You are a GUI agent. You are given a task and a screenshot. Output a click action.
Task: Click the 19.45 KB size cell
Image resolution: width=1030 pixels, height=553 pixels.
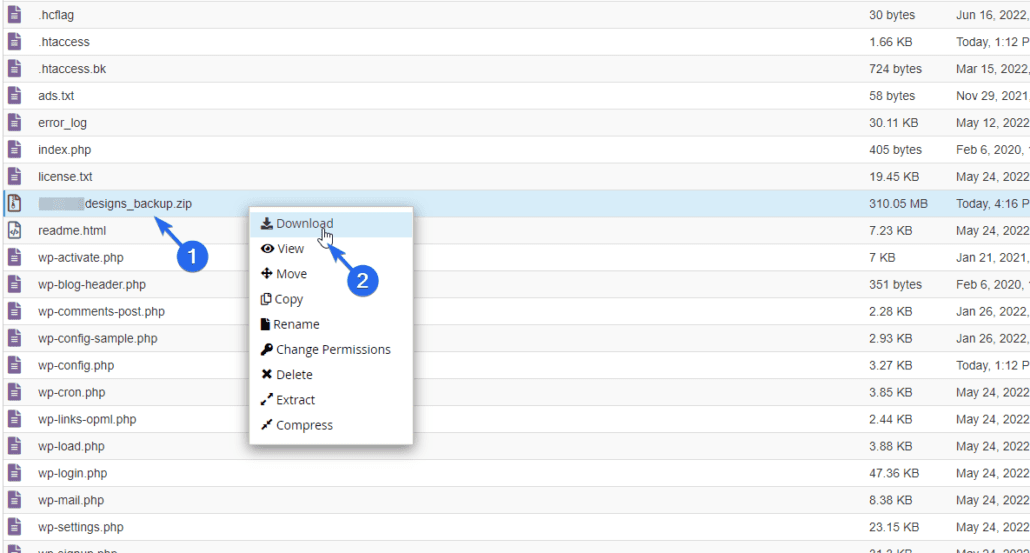click(893, 177)
